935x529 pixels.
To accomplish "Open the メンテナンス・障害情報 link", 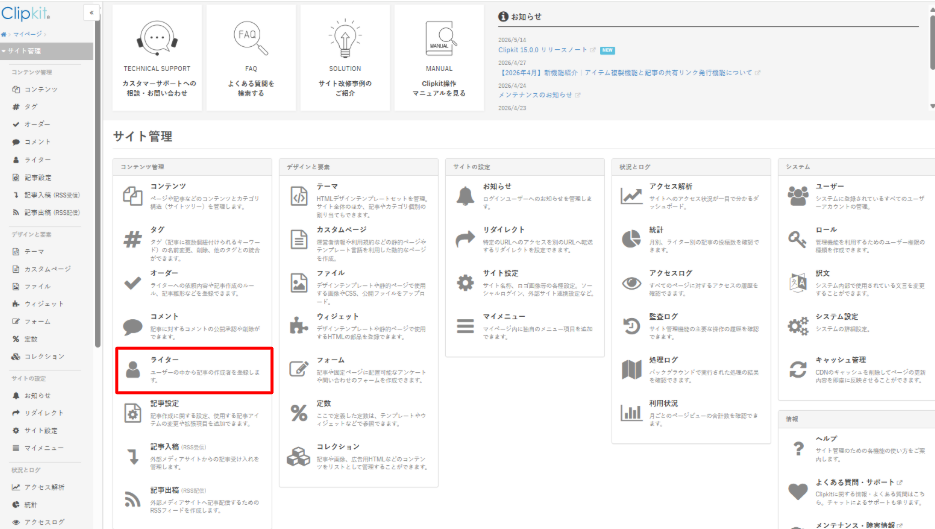I will click(x=855, y=525).
